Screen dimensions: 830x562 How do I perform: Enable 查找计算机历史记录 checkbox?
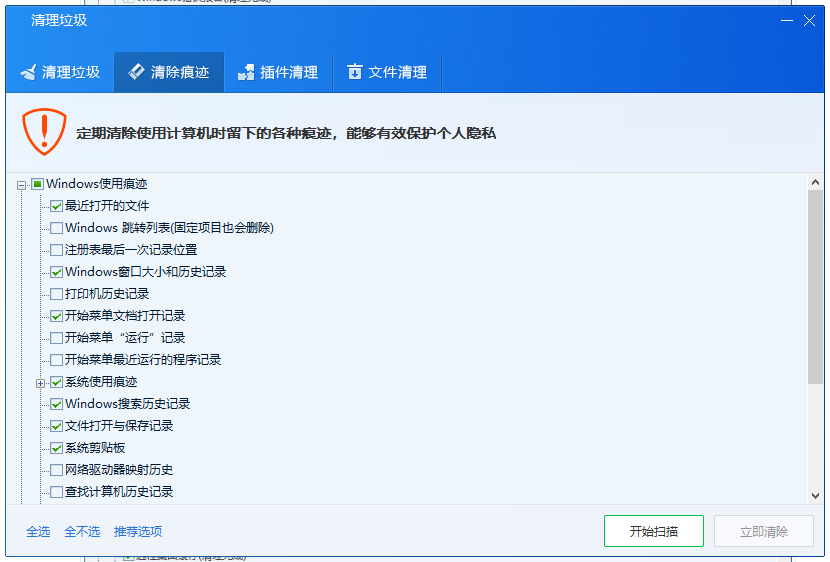click(x=57, y=492)
